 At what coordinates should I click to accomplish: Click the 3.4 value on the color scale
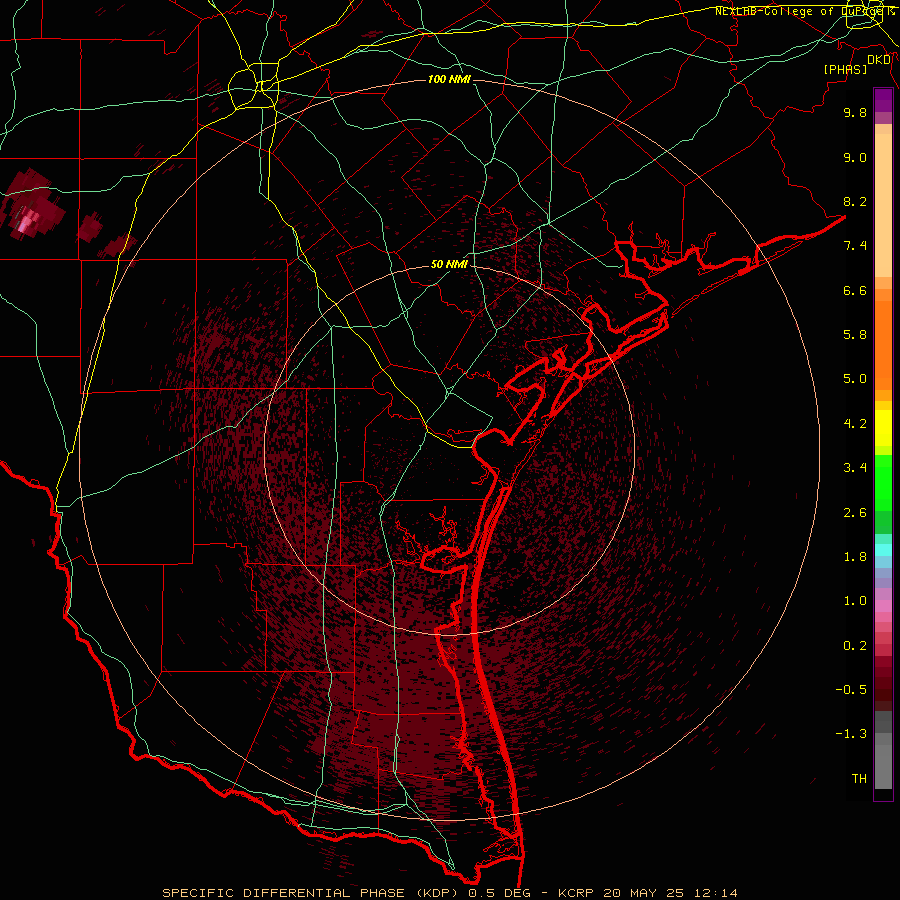point(855,468)
